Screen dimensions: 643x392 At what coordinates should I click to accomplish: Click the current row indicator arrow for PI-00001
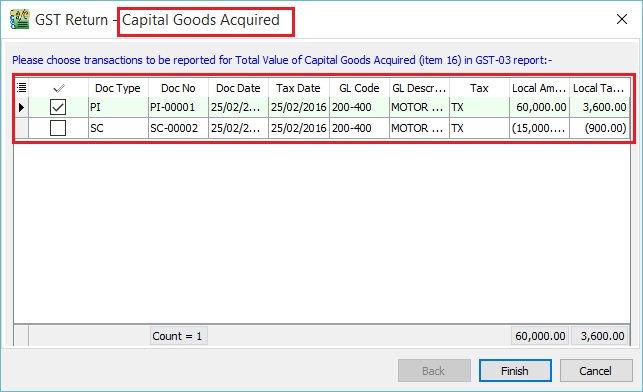point(21,107)
